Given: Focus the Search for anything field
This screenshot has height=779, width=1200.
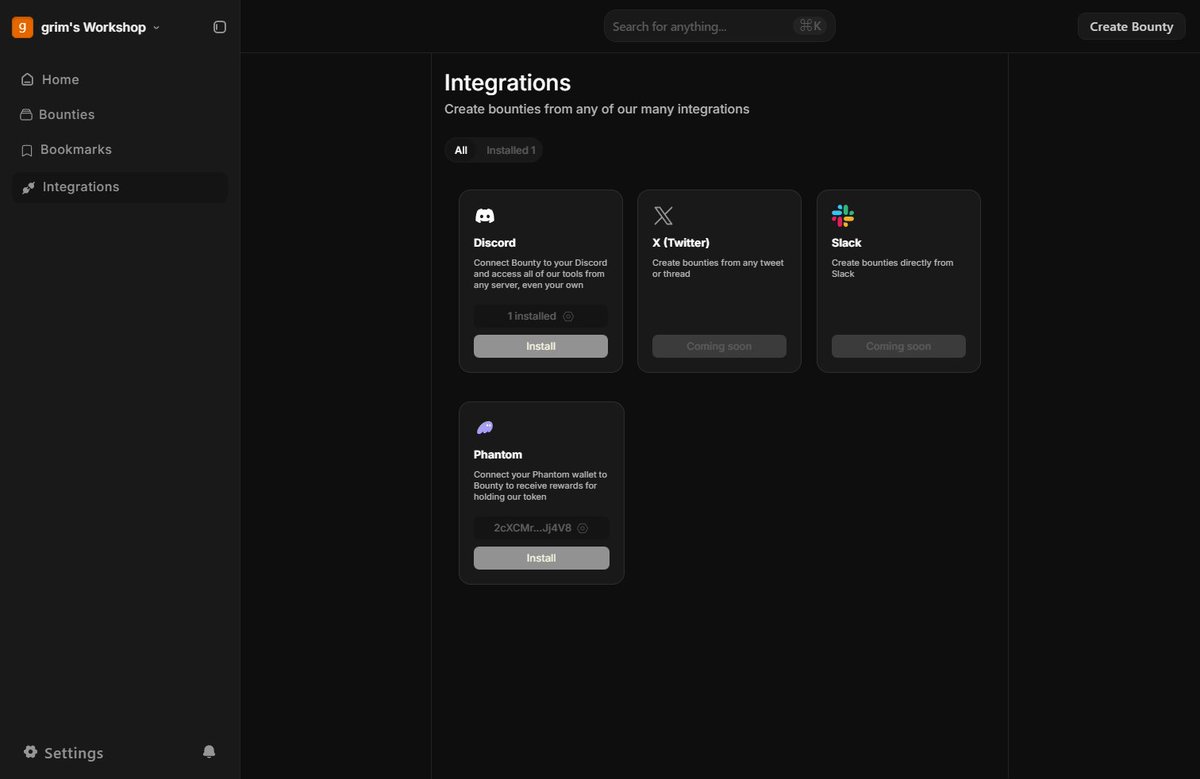Looking at the screenshot, I should point(719,26).
